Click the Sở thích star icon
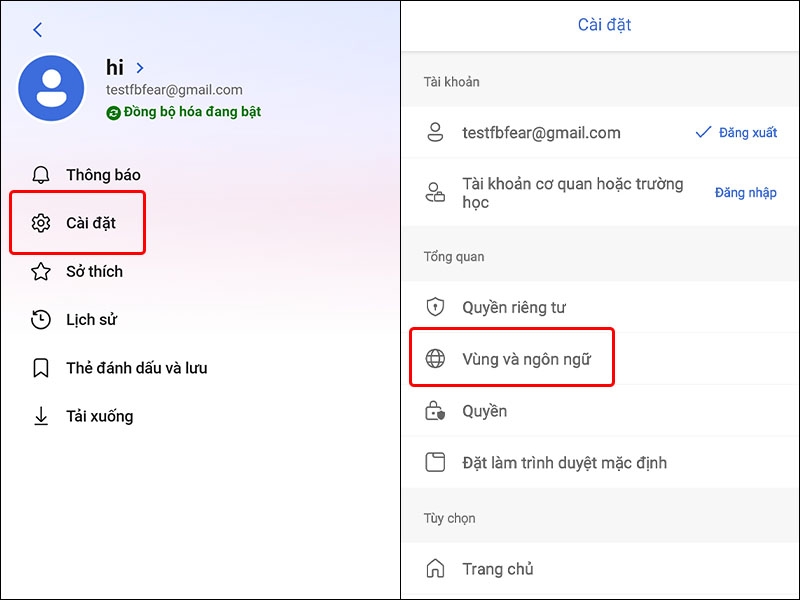Image resolution: width=800 pixels, height=600 pixels. tap(41, 271)
